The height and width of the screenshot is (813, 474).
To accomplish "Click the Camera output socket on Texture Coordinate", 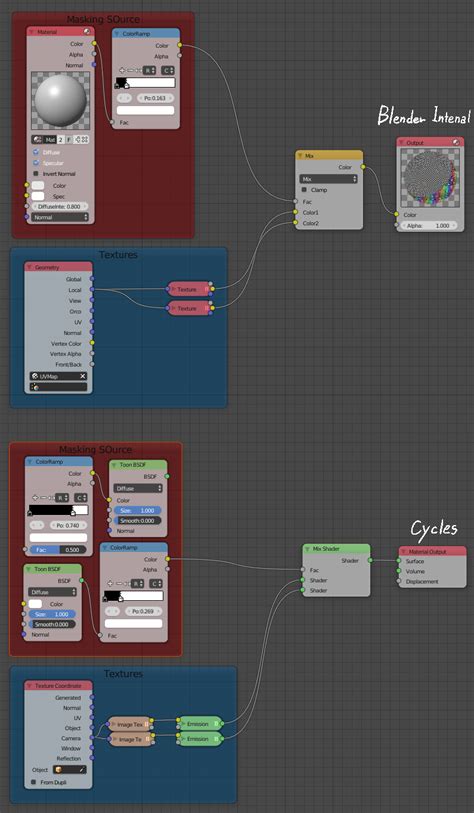I will point(92,738).
